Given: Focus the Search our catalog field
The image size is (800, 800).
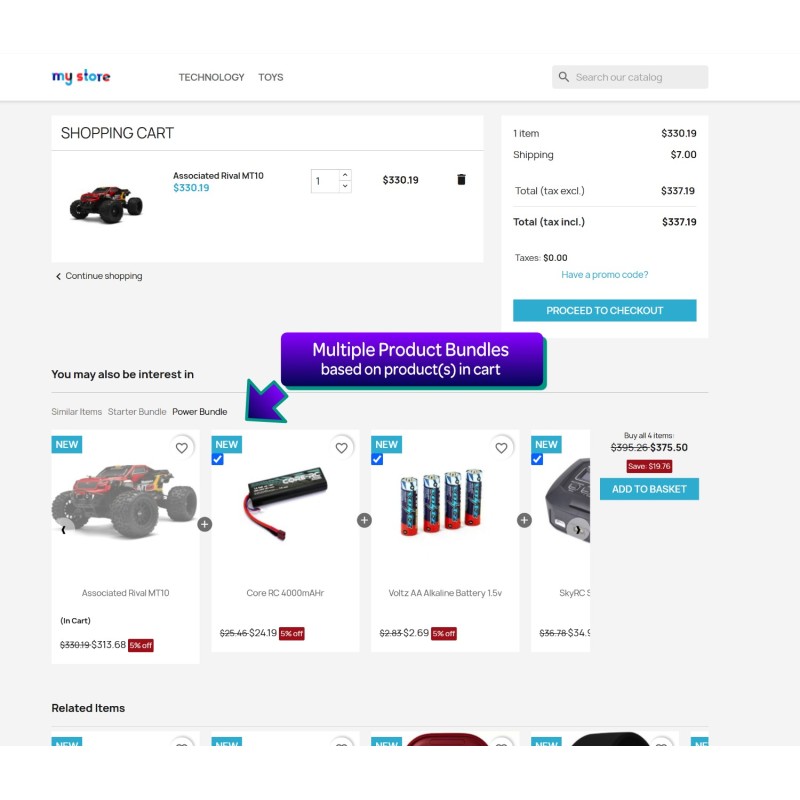Looking at the screenshot, I should [x=630, y=77].
